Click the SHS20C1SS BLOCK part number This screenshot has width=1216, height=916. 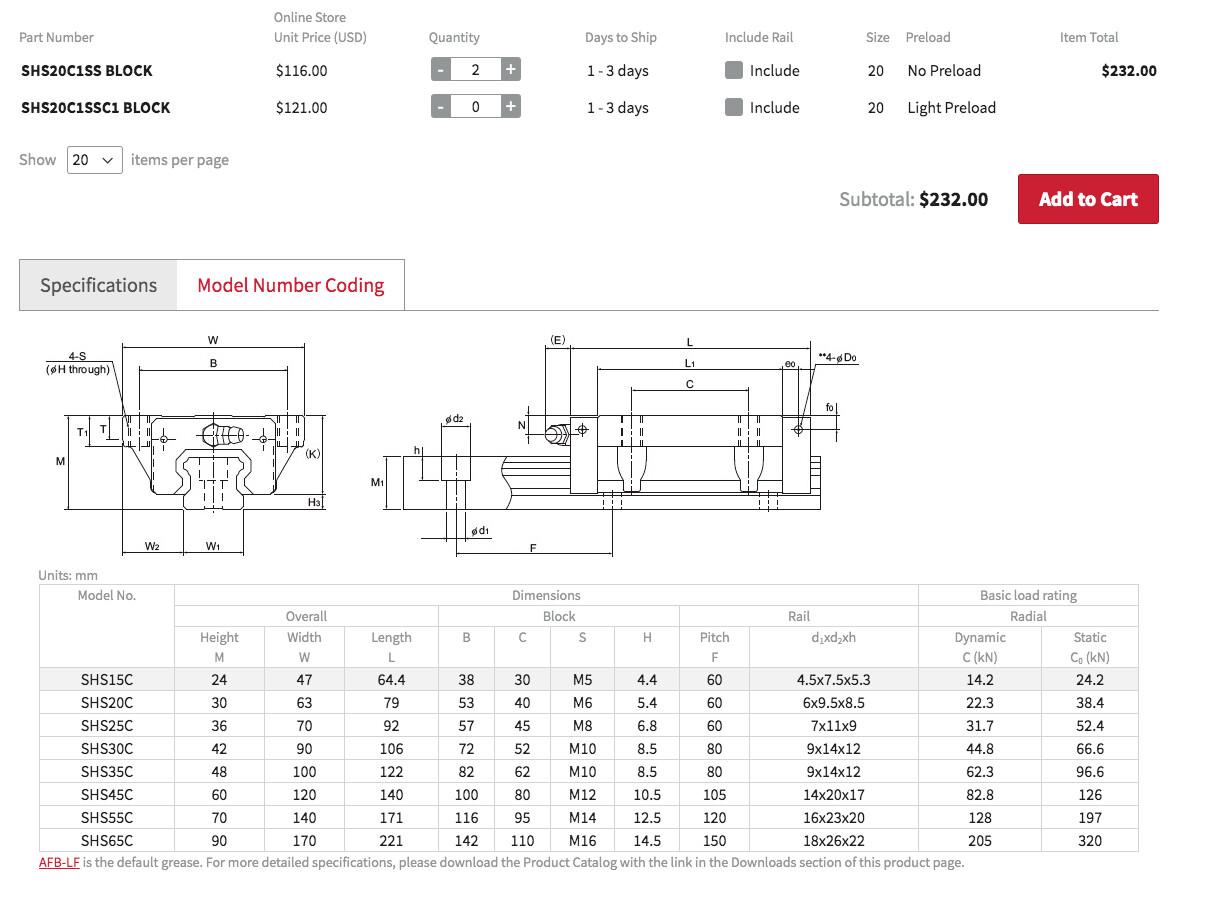[87, 71]
